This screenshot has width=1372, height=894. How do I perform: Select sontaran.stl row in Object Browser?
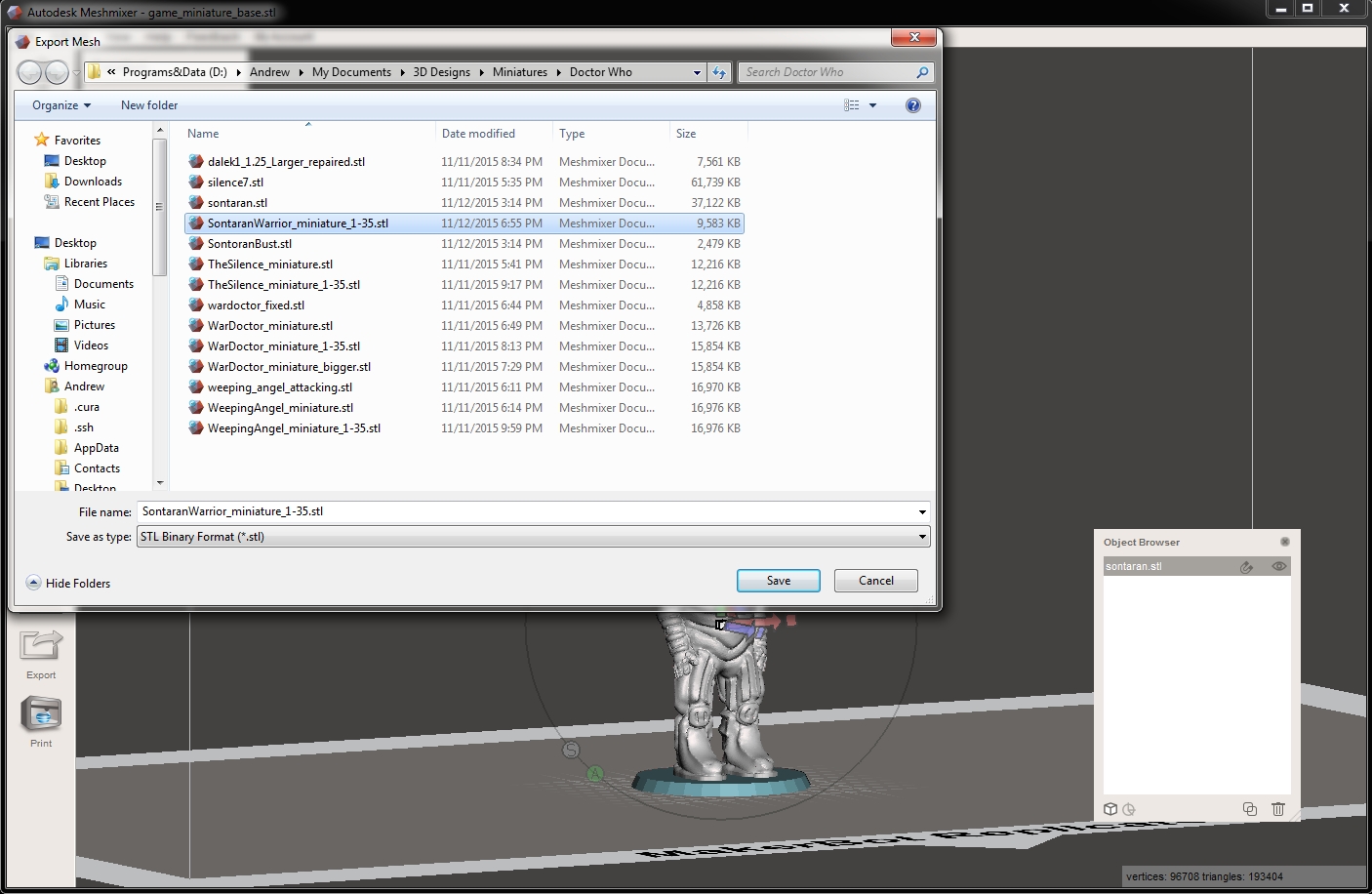(x=1197, y=566)
